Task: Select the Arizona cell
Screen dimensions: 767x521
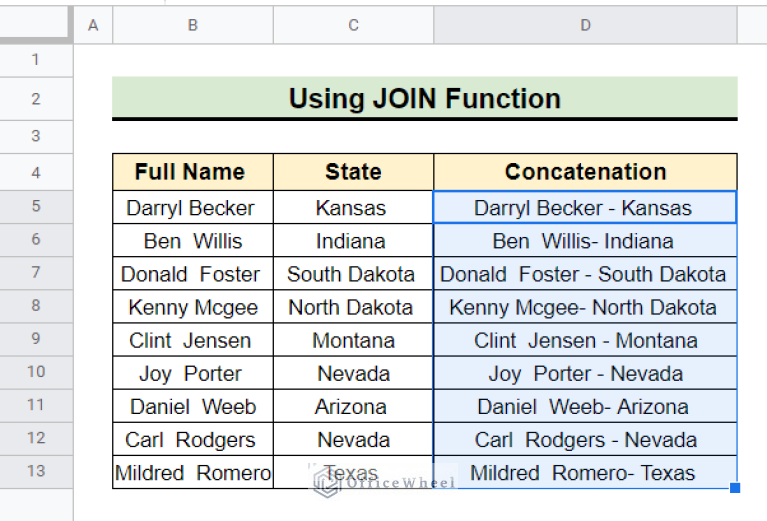Action: coord(351,407)
